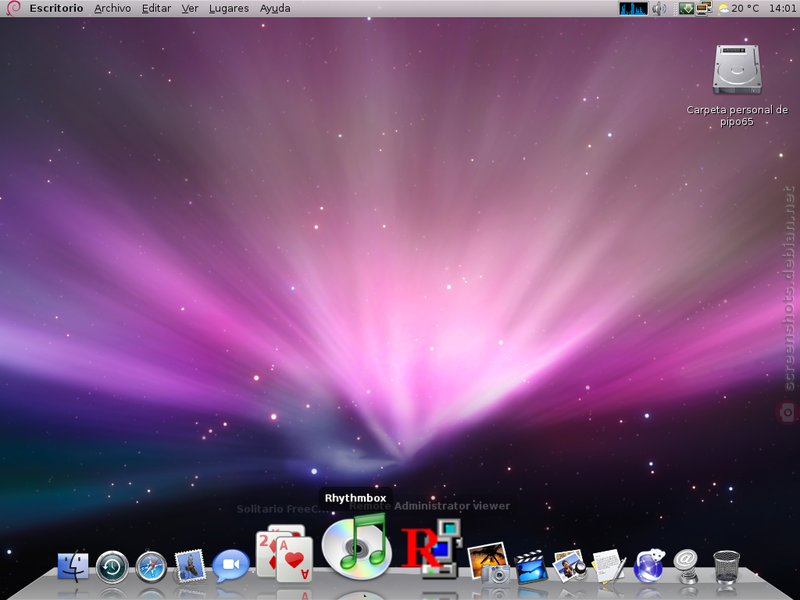Screen dimensions: 800x600
Task: Open the @ spring contacts icon
Action: click(686, 566)
